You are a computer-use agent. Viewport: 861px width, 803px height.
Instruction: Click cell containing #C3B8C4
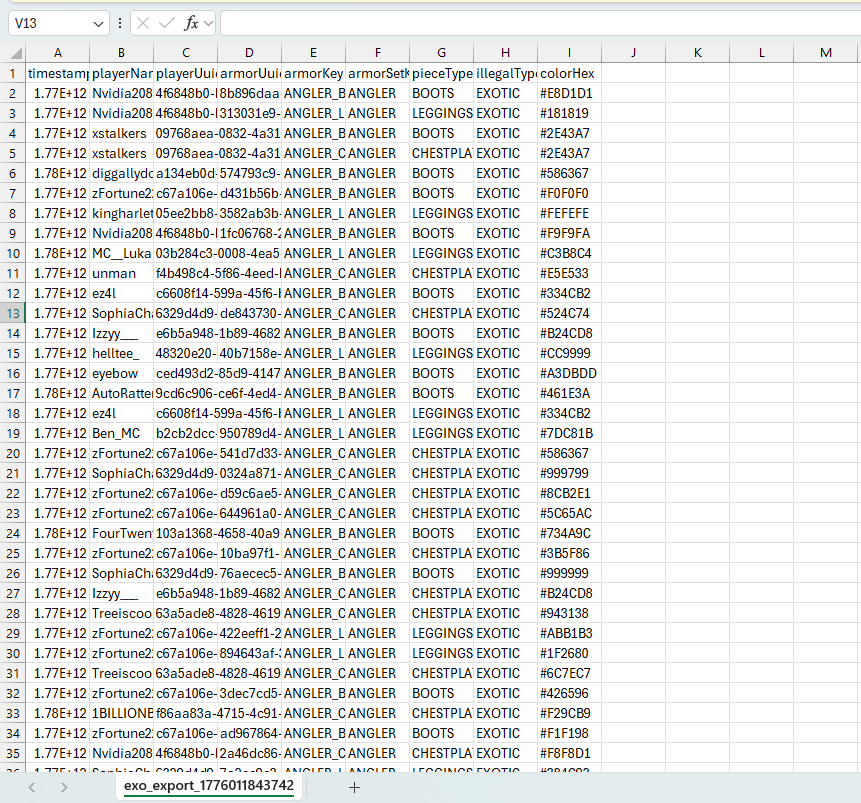click(569, 253)
